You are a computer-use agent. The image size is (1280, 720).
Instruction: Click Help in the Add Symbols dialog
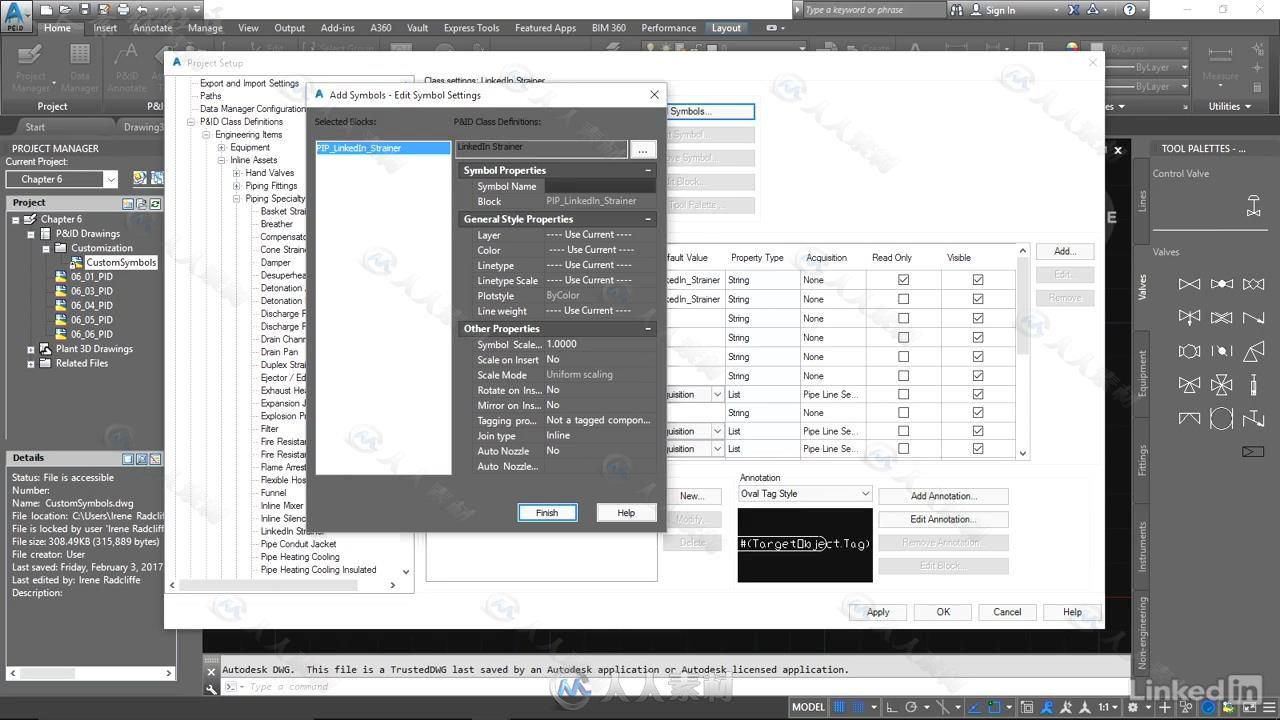point(626,513)
